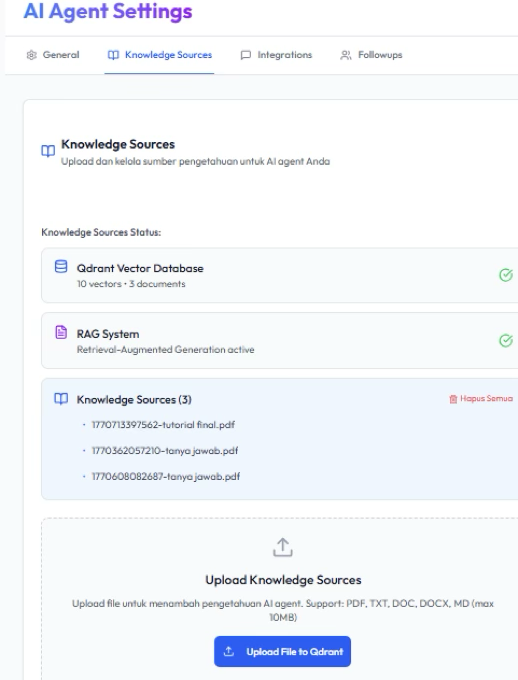Select 1770608082687-tanya jawab.pdf entry
The image size is (518, 680).
coord(166,477)
